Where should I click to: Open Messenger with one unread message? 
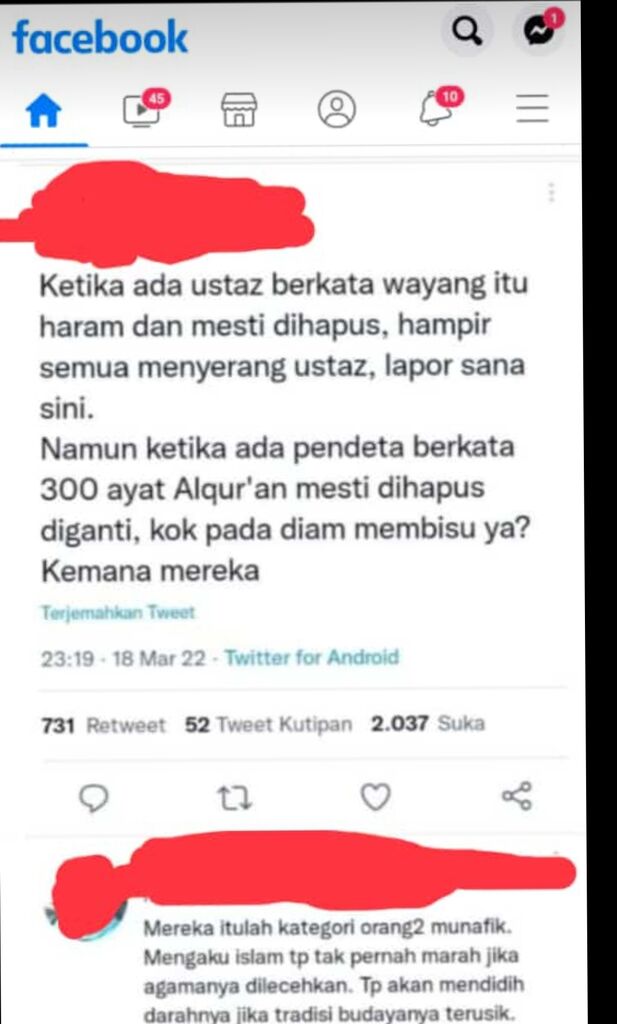[539, 31]
